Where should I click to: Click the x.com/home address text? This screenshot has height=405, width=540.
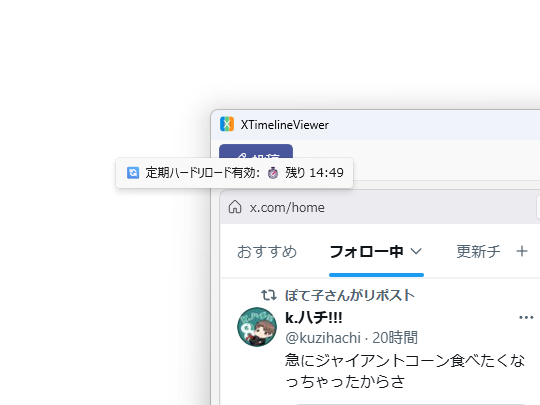point(287,208)
